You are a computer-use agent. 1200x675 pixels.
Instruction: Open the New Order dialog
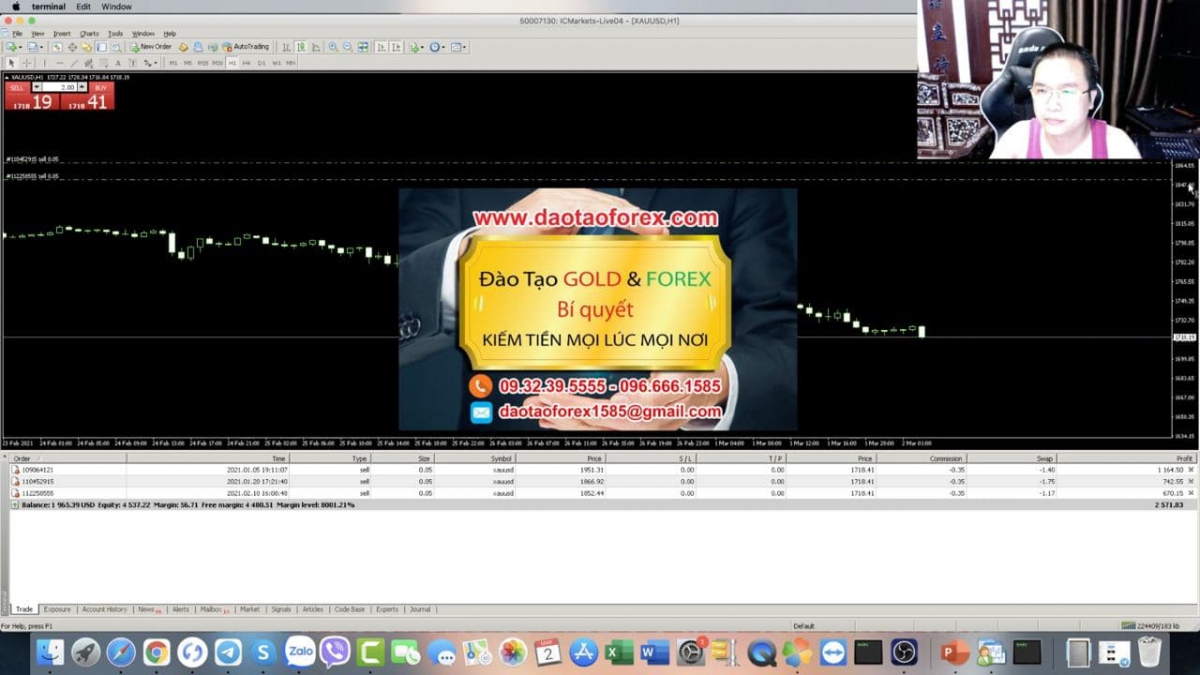[x=151, y=47]
